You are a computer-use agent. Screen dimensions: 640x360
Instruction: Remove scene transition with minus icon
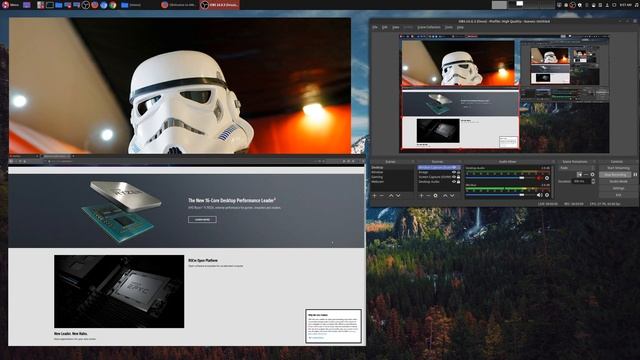pyautogui.click(x=586, y=175)
